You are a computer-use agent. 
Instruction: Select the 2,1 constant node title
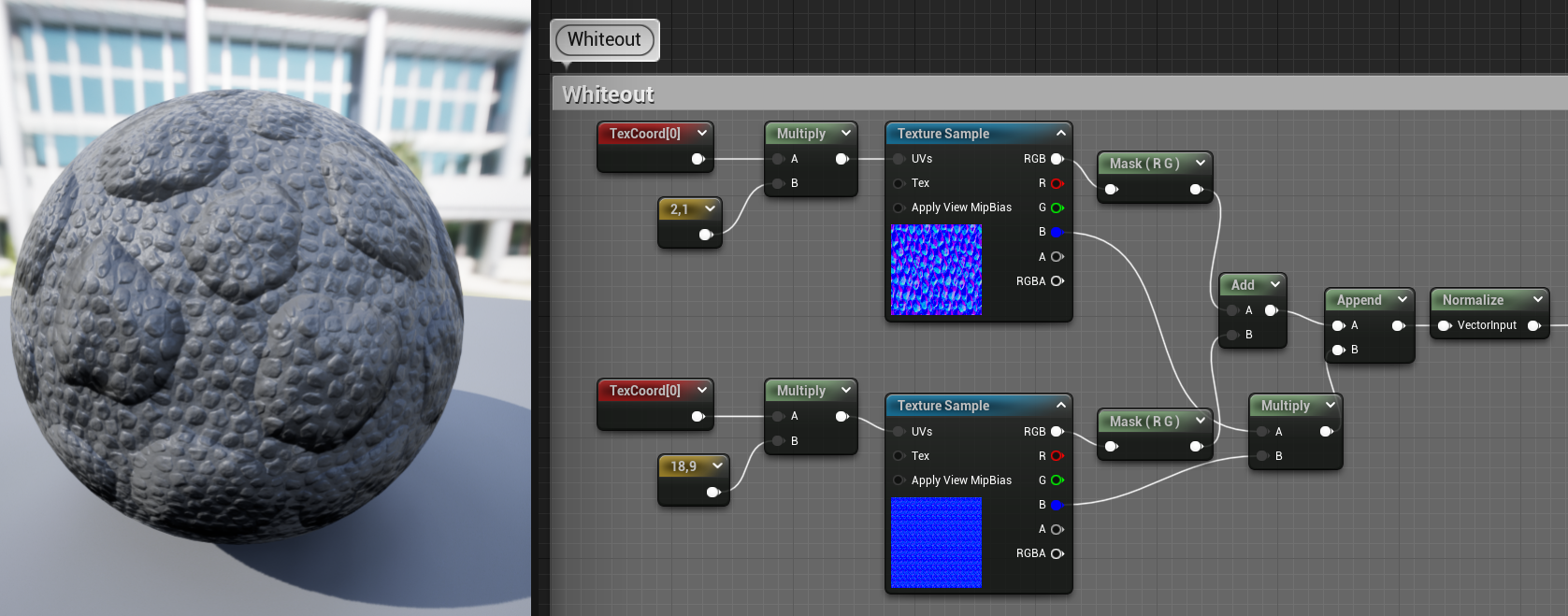point(679,209)
